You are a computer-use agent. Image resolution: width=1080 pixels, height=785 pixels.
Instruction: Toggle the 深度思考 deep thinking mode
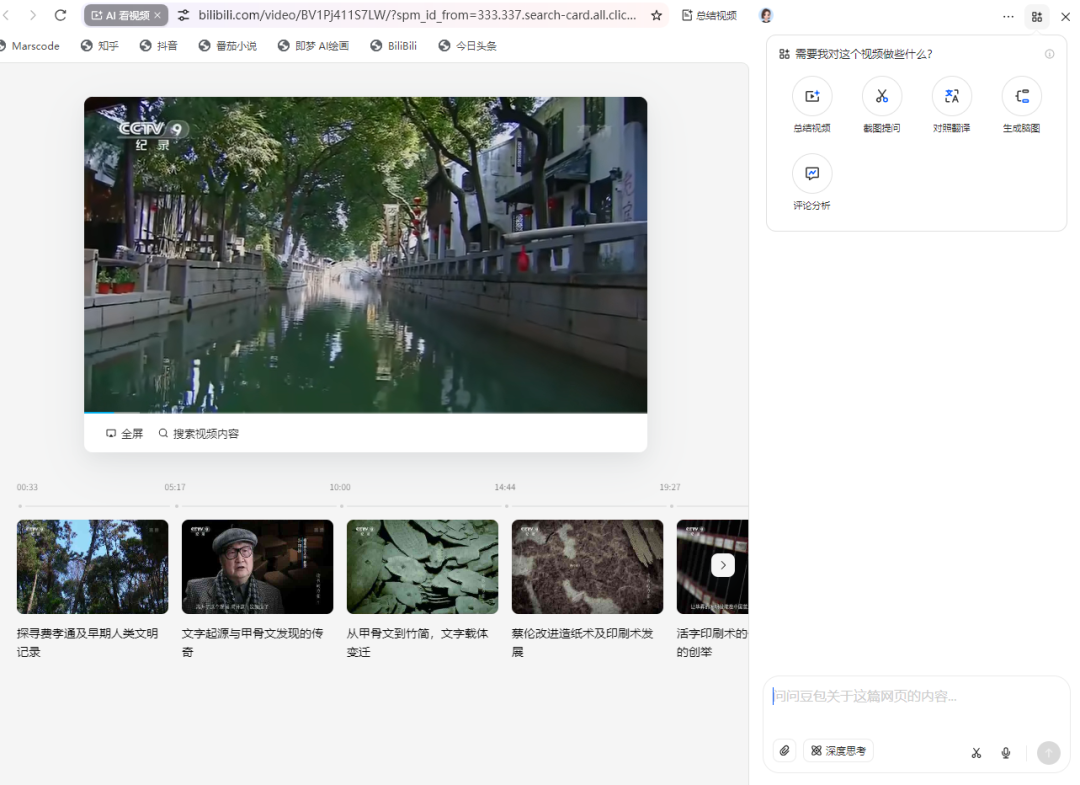[838, 751]
